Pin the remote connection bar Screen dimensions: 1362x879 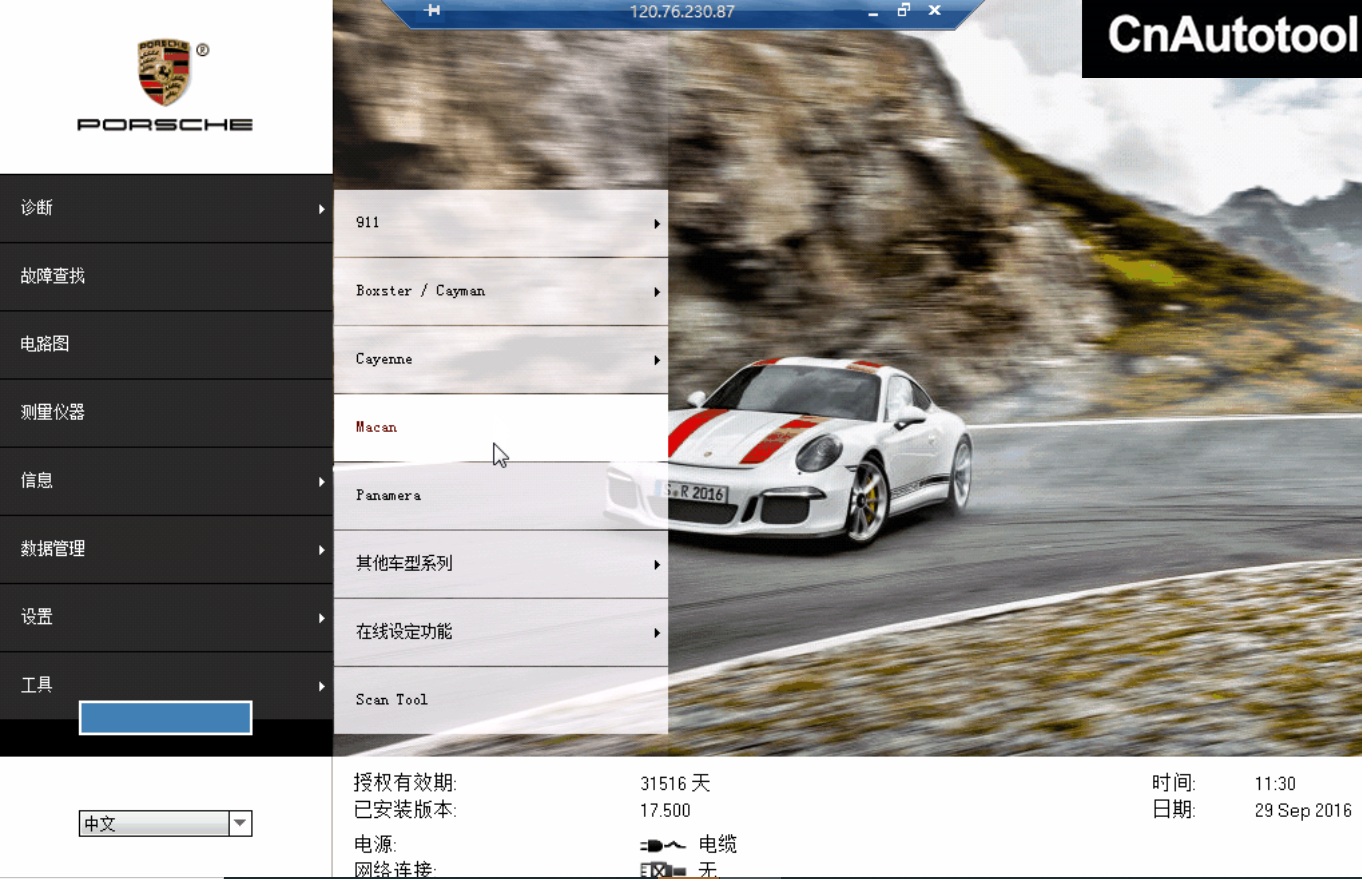tap(432, 11)
